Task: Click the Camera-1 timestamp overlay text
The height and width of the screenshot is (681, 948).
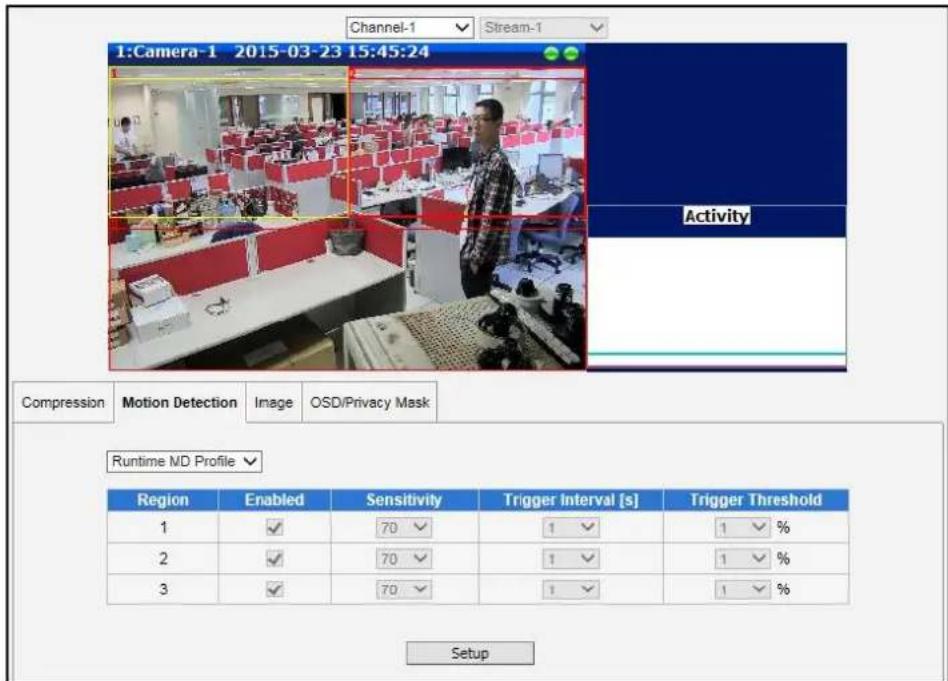Action: point(272,52)
